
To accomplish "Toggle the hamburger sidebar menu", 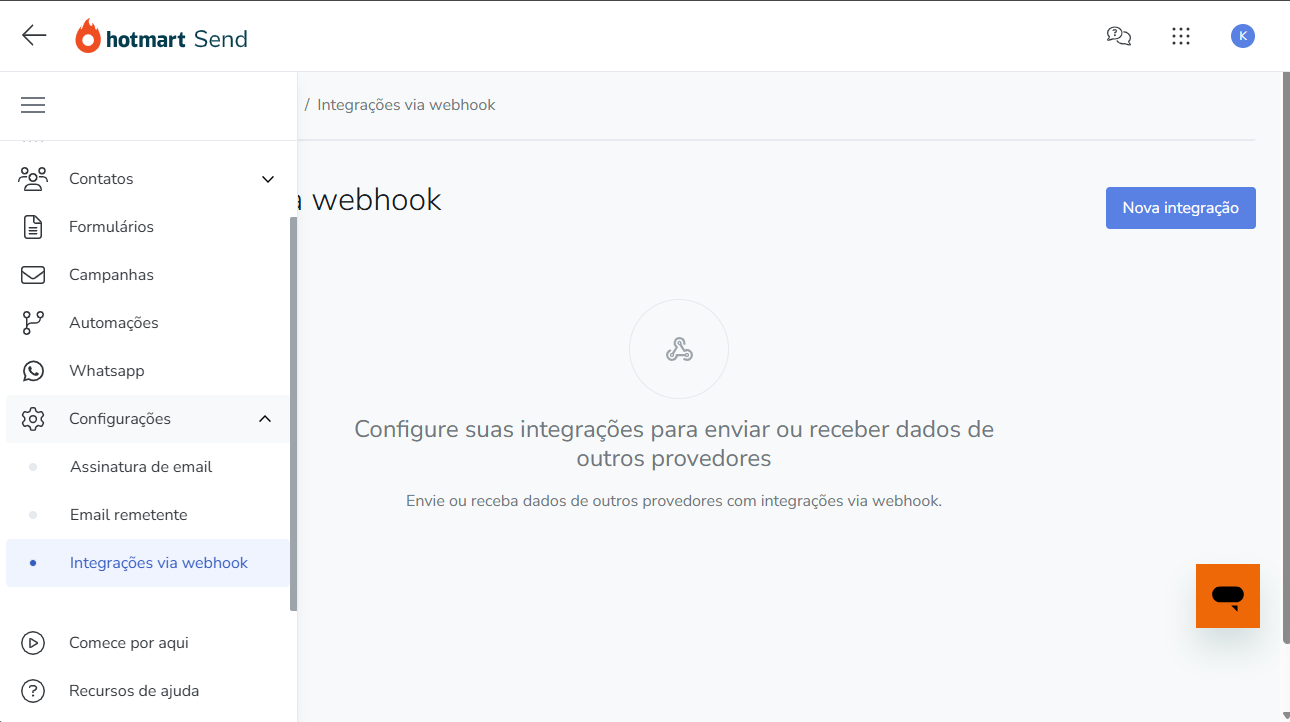I will 33,105.
